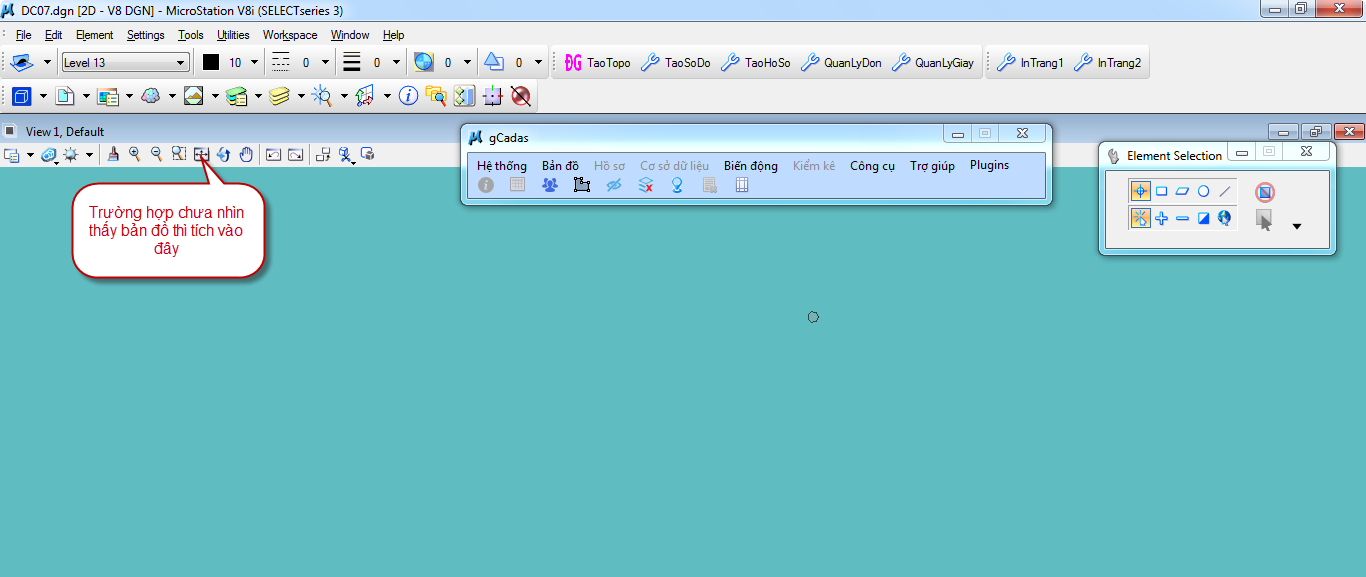1366x577 pixels.
Task: Open the Element Information icon
Action: tap(407, 96)
